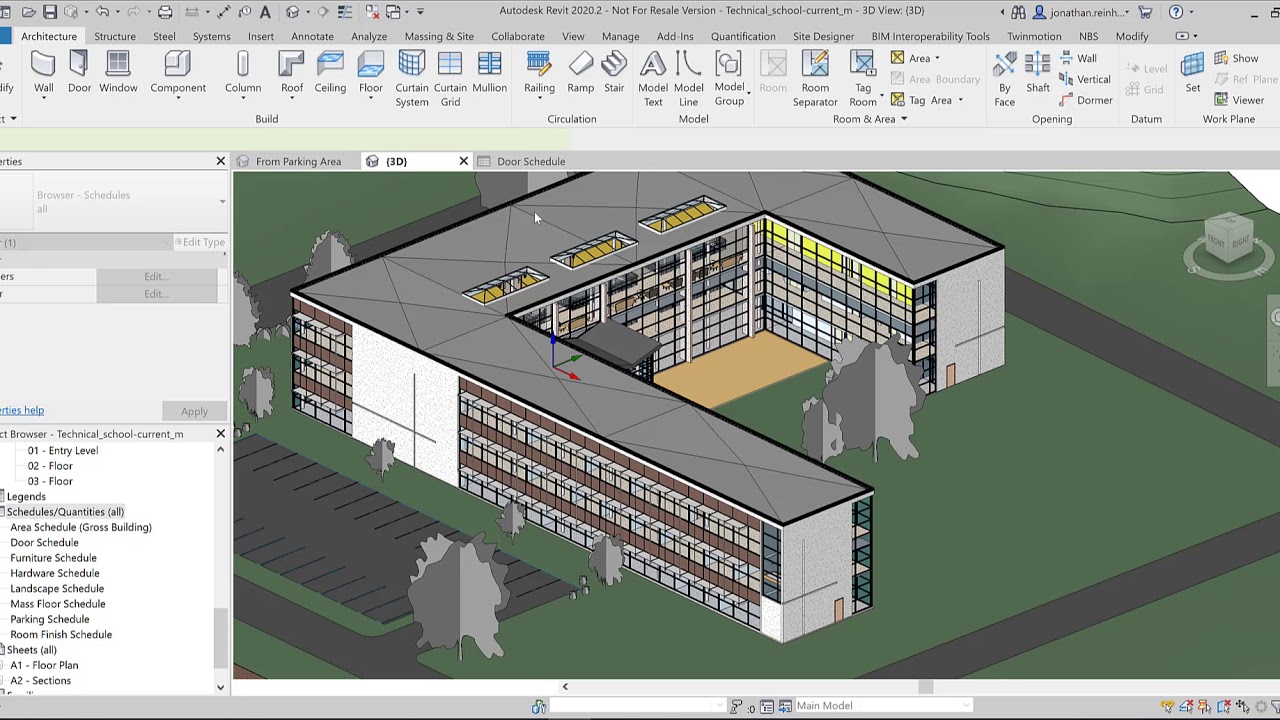The width and height of the screenshot is (1280, 720).
Task: Open the Area tool dropdown
Action: pyautogui.click(x=936, y=59)
